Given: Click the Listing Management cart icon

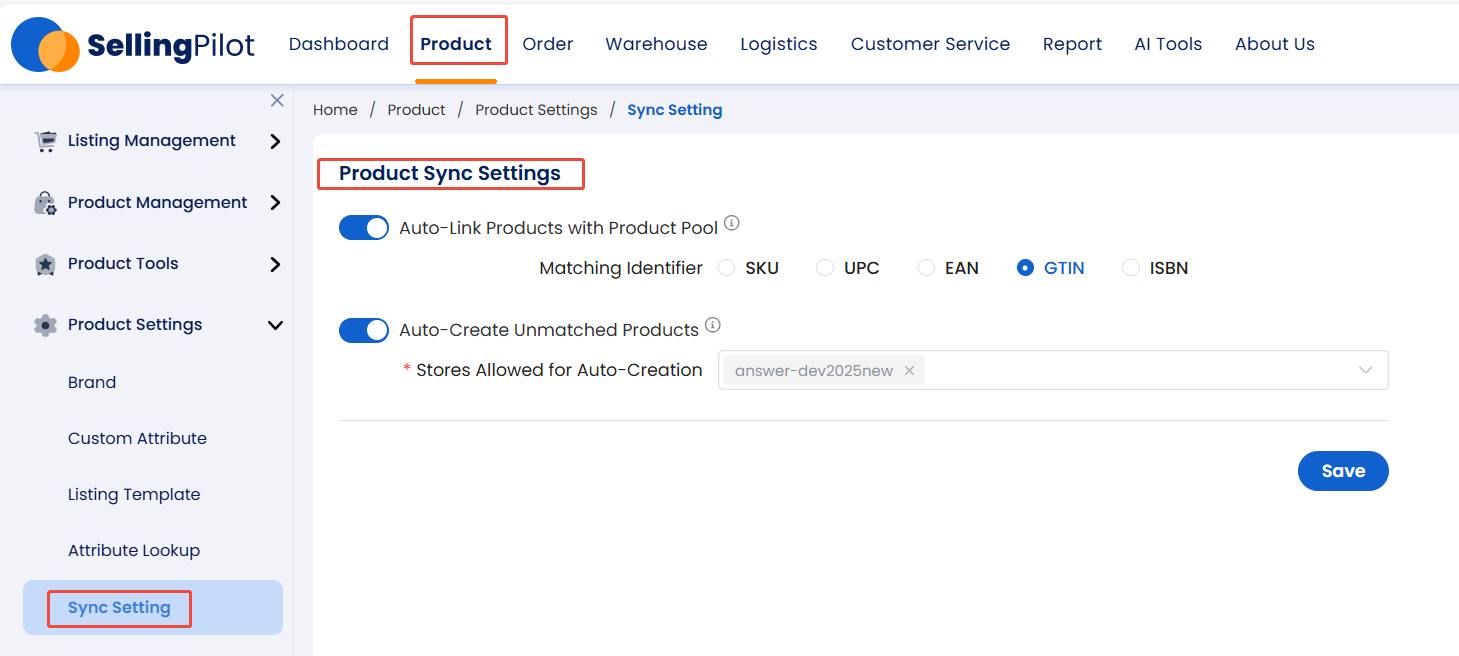Looking at the screenshot, I should (x=45, y=141).
